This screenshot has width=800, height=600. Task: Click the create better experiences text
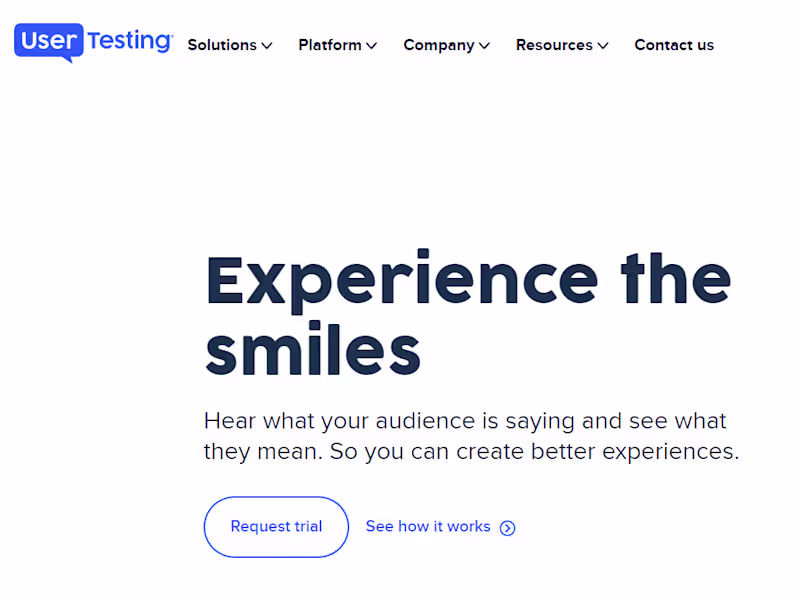click(x=598, y=451)
